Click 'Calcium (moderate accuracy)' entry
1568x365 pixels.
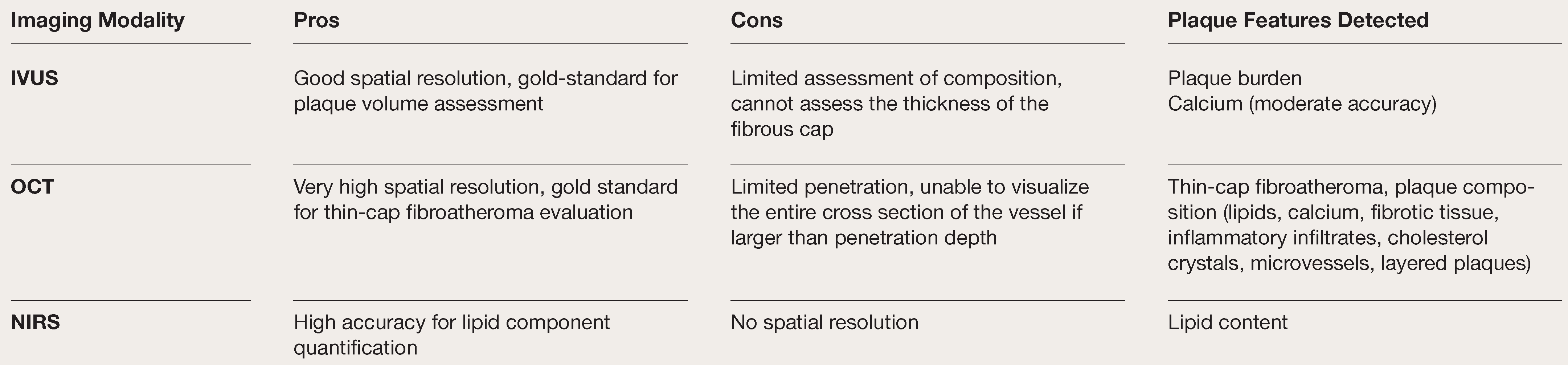tap(1301, 104)
